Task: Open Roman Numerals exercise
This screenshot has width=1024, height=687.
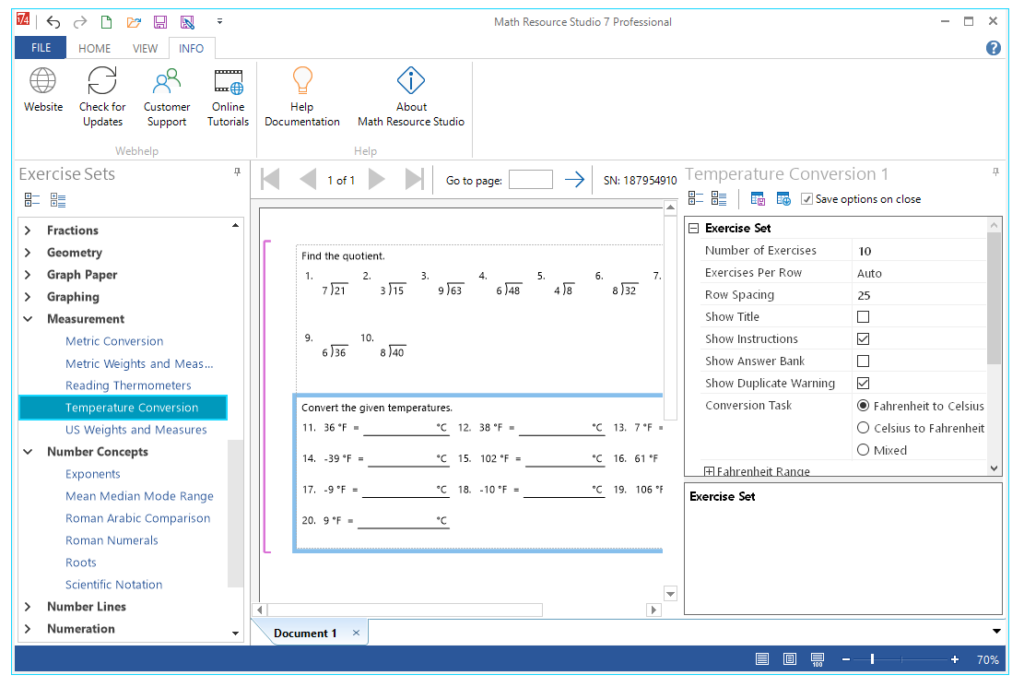Action: [x=112, y=540]
